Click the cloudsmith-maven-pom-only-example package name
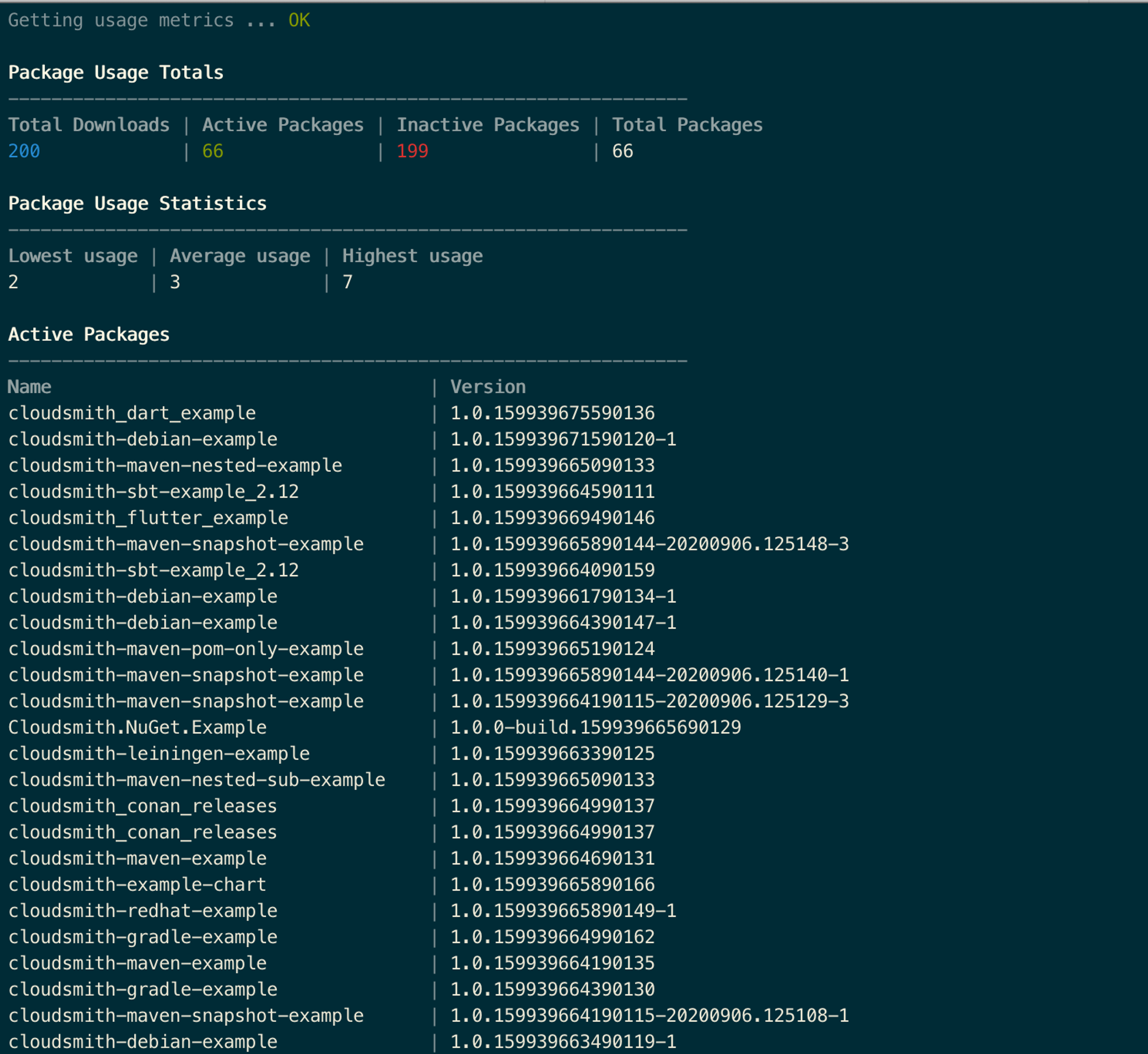The width and height of the screenshot is (1148, 1054). [185, 649]
